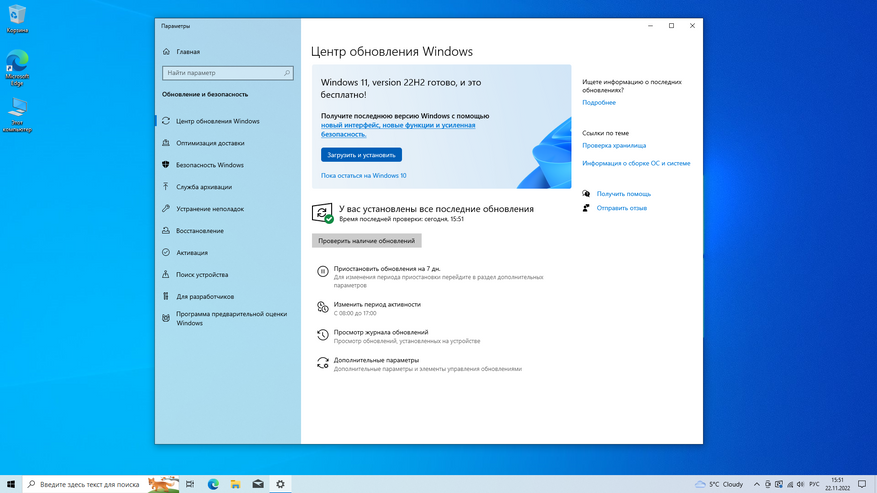Click Пока остаться на Windows 10 link
This screenshot has width=877, height=493.
364,175
